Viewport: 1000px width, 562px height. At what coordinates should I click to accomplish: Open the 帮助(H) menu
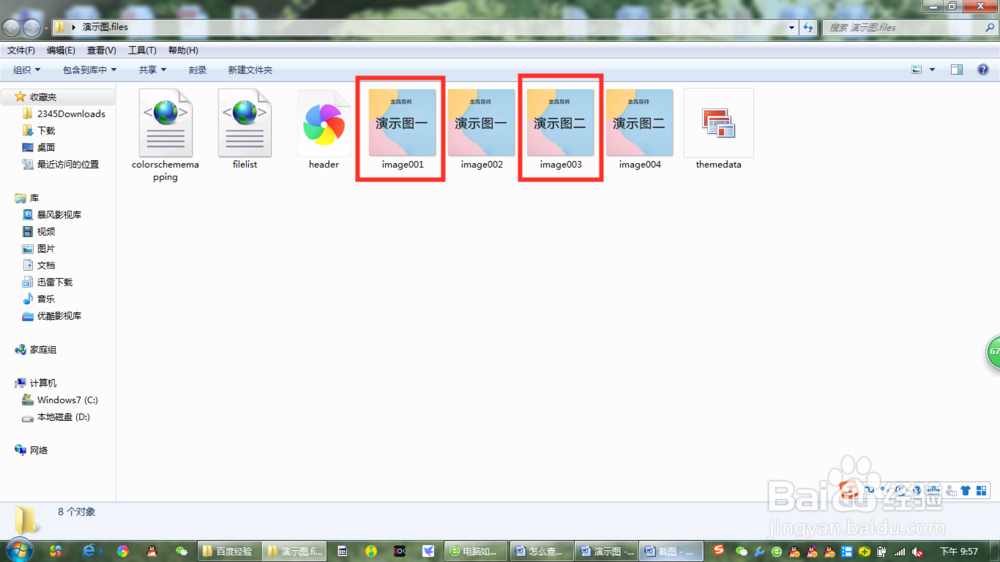coord(183,50)
